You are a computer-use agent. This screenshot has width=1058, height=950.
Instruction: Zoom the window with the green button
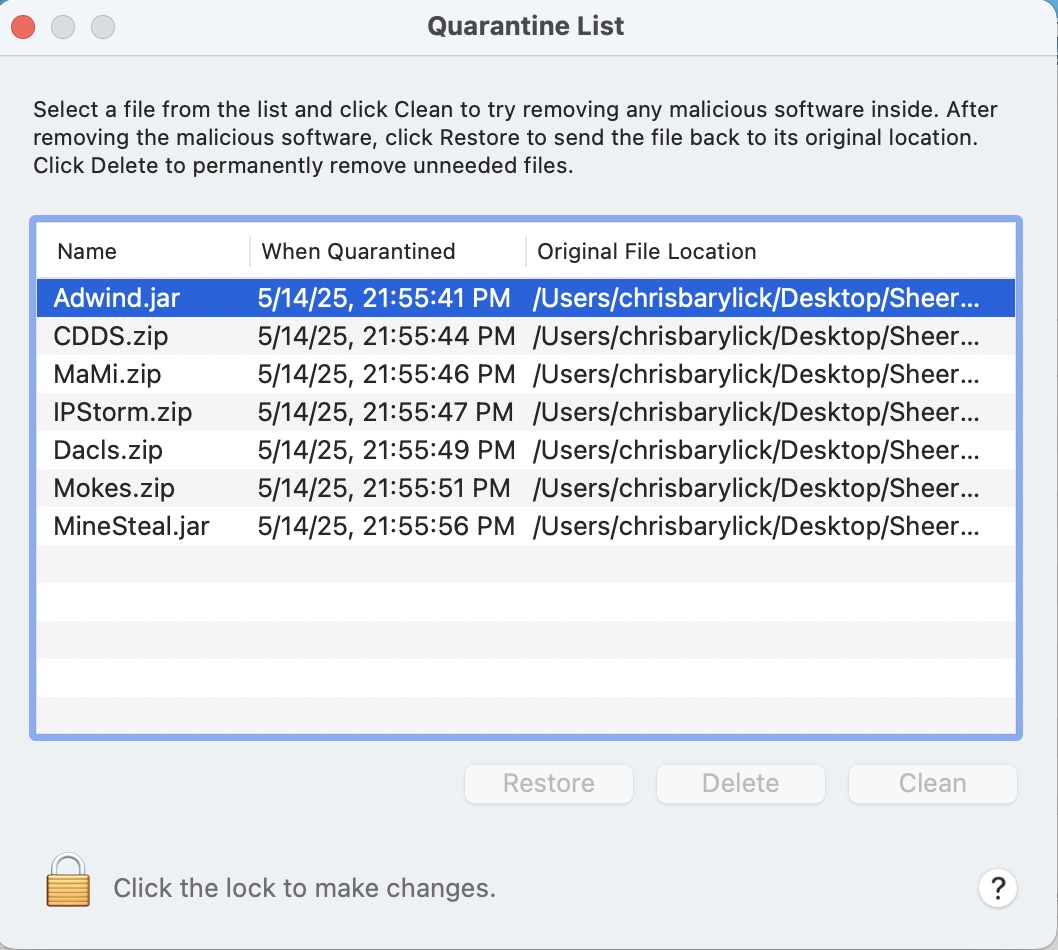103,27
